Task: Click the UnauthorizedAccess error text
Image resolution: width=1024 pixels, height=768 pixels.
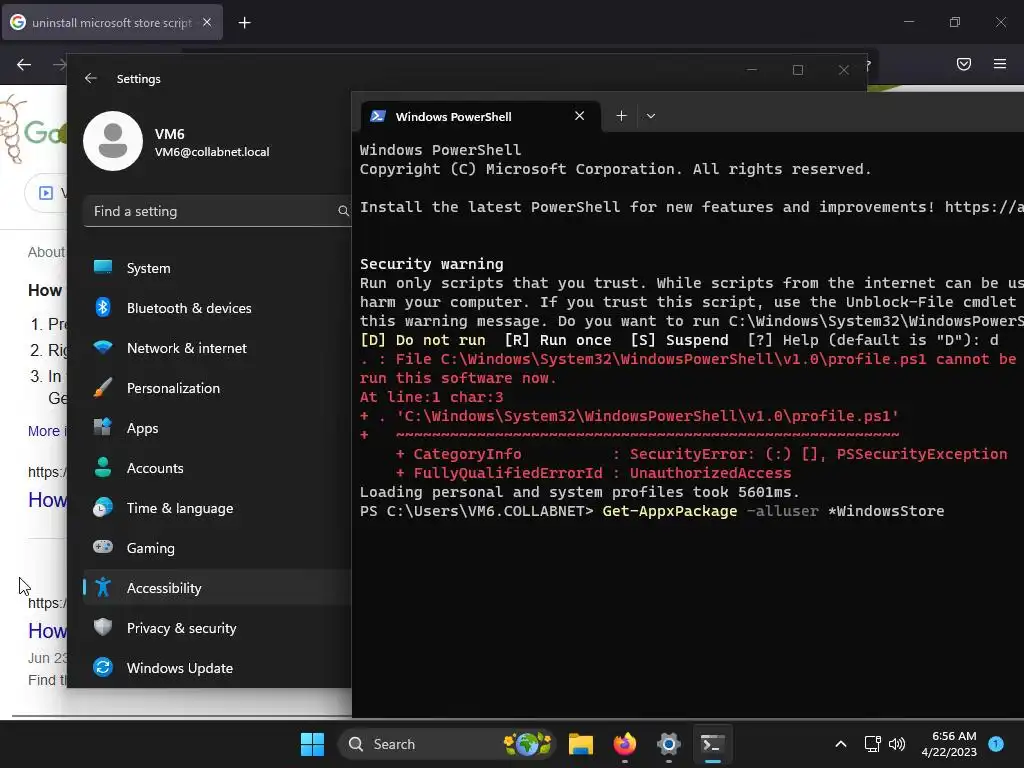Action: 711,473
